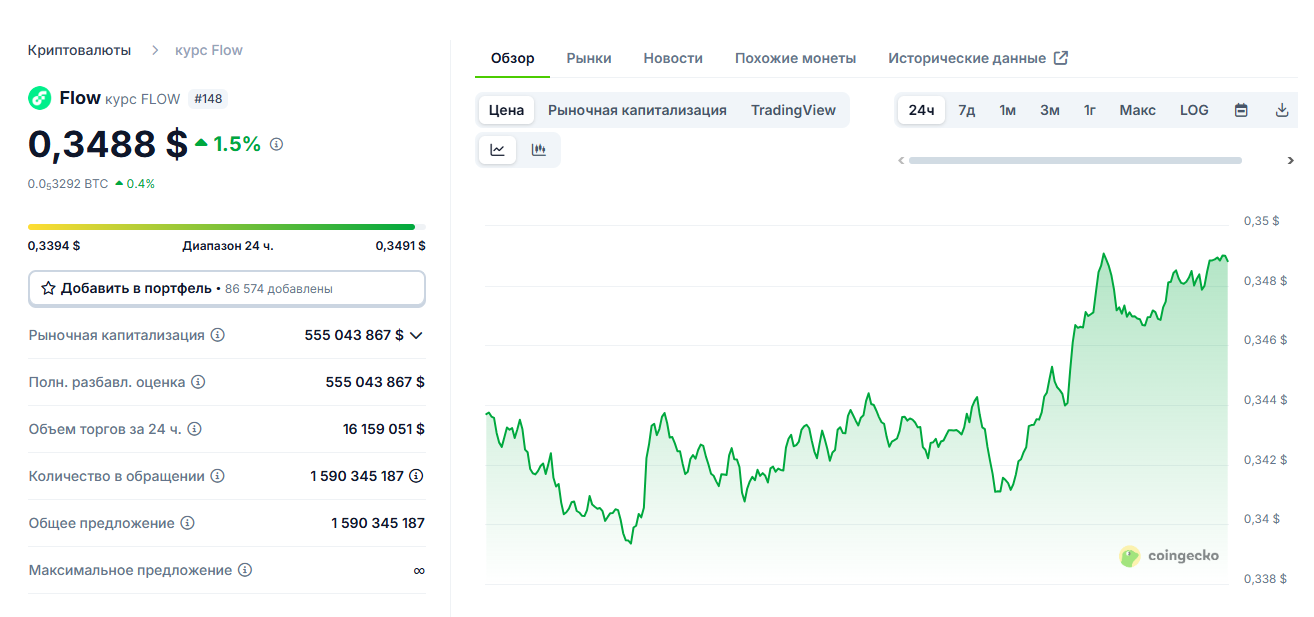Viewport: 1314px width, 617px height.
Task: Switch to candlestick chart icon
Action: tap(539, 150)
